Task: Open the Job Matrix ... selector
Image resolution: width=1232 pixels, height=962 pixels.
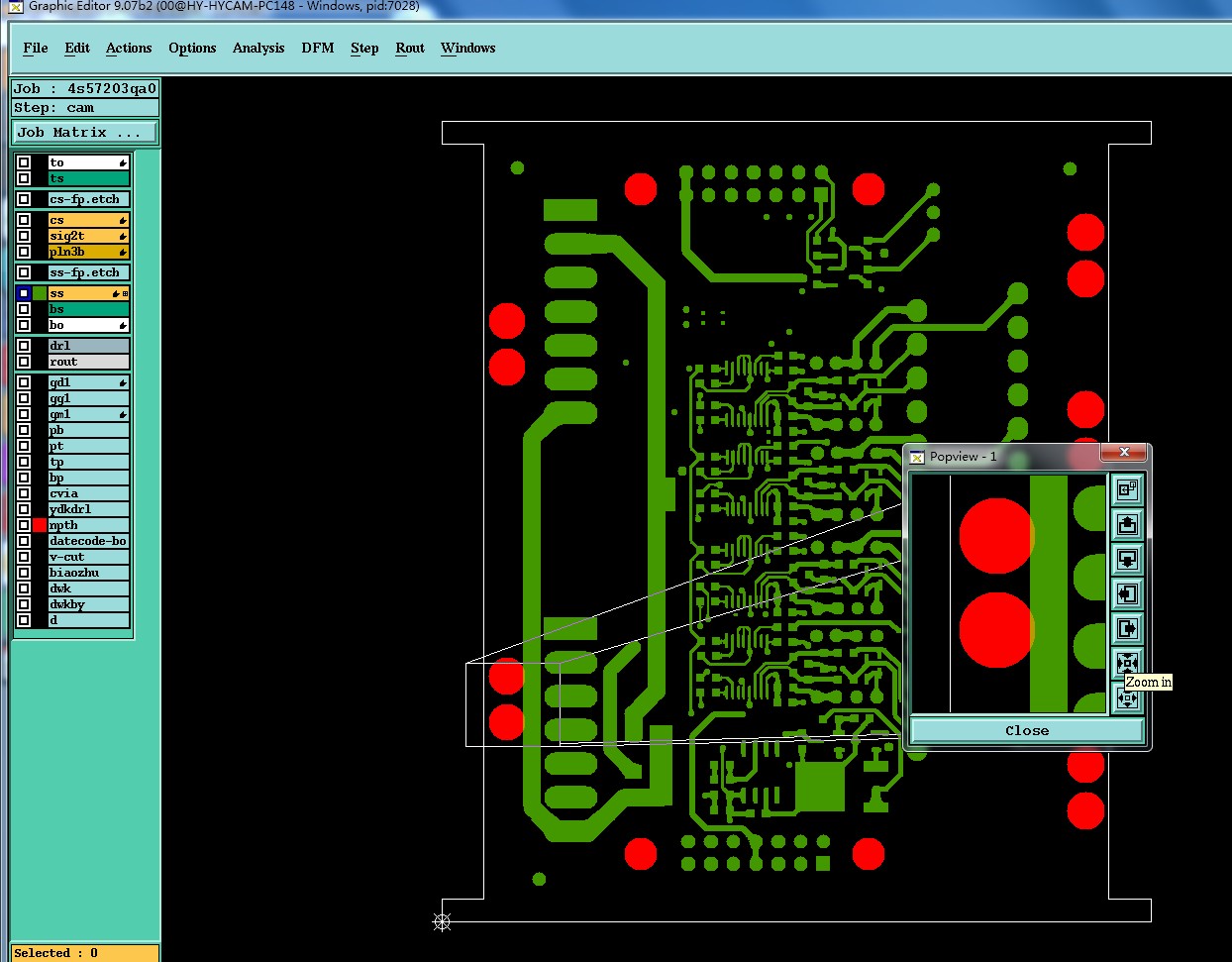Action: coord(85,132)
